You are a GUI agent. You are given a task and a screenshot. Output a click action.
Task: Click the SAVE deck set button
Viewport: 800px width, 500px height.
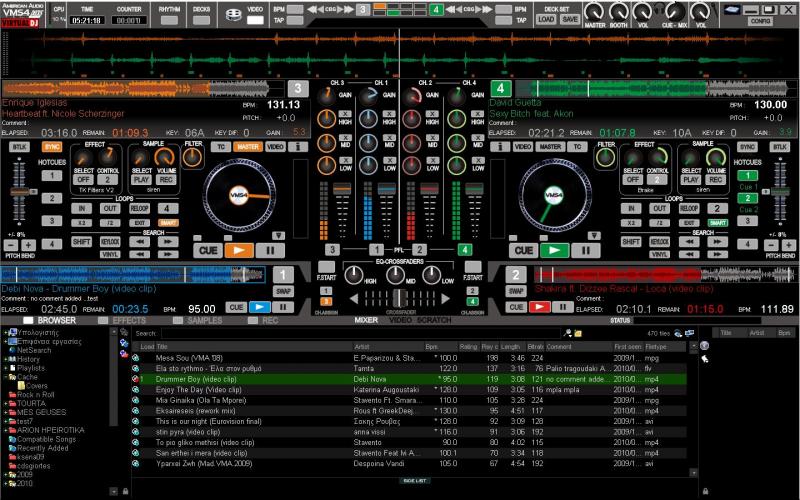point(569,19)
